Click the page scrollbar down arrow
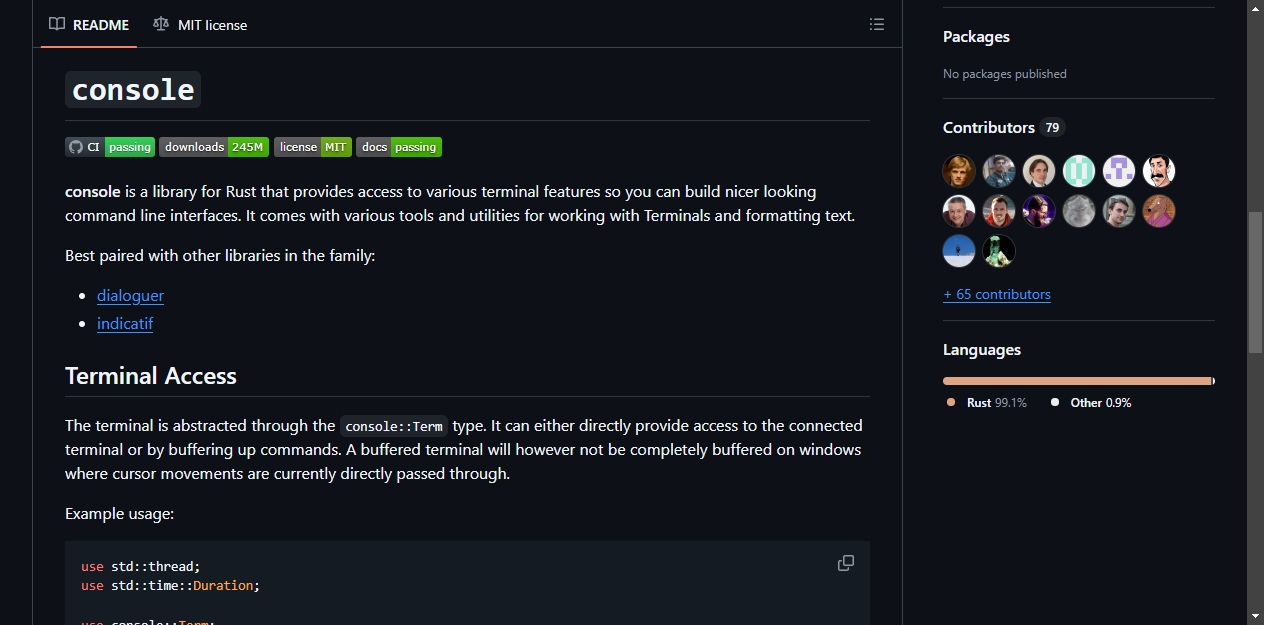 pyautogui.click(x=1255, y=615)
